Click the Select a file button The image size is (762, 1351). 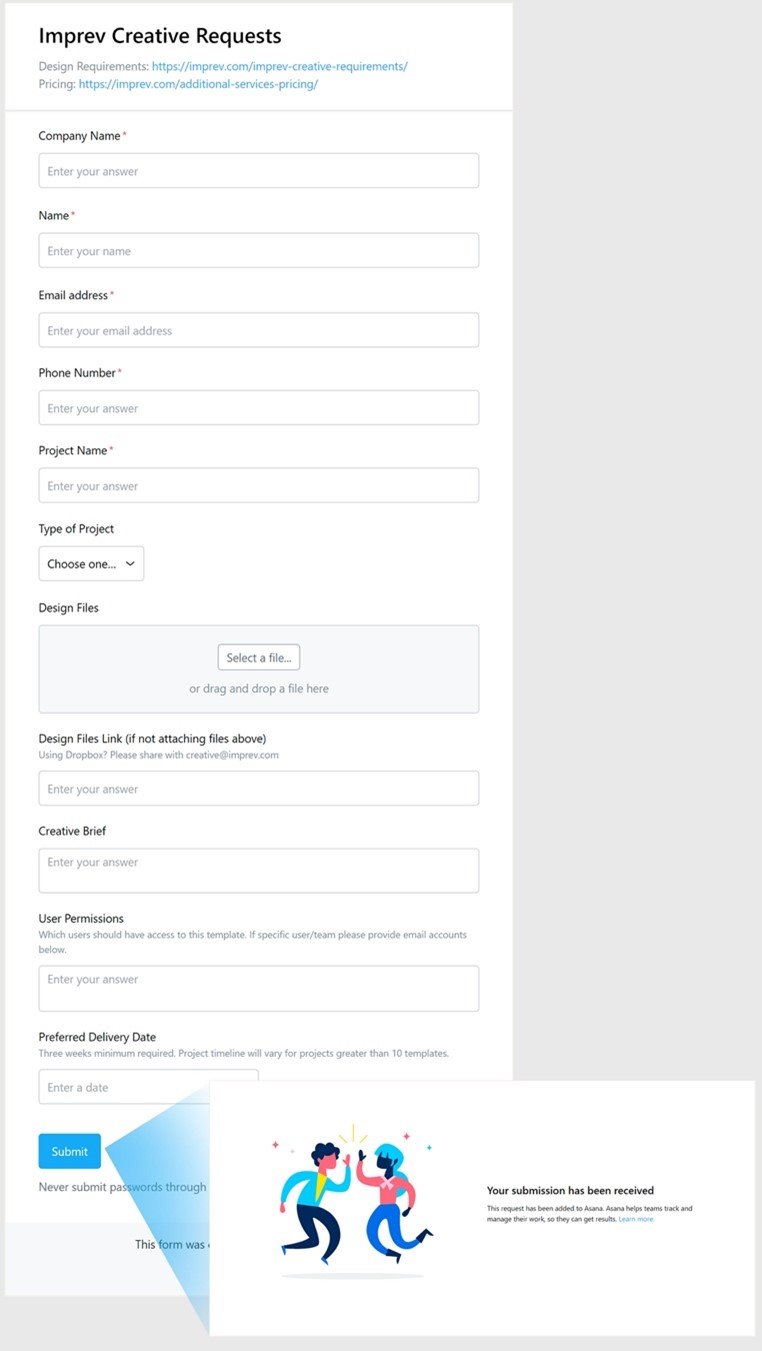click(259, 658)
